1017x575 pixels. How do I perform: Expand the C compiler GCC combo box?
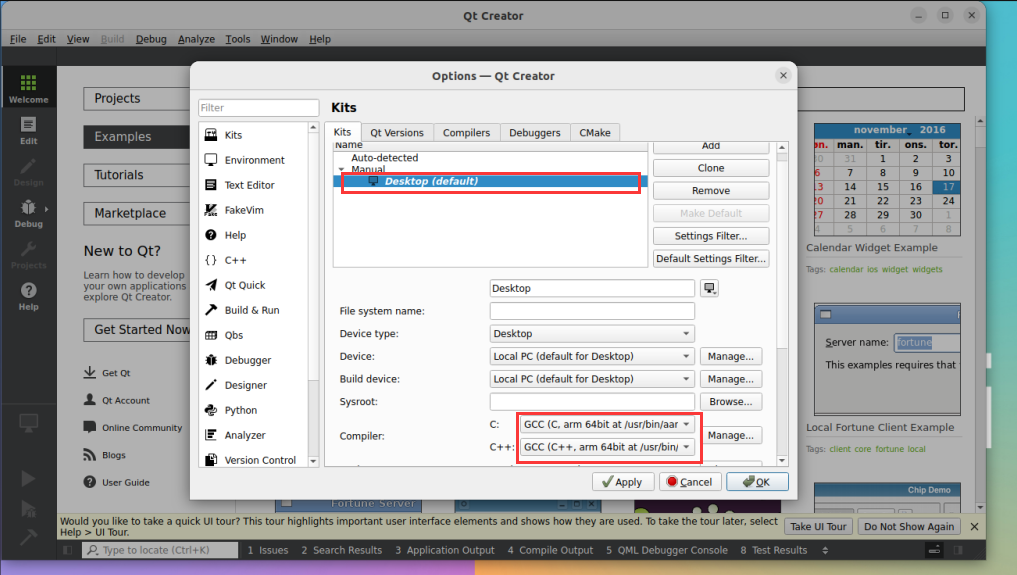pyautogui.click(x=607, y=425)
